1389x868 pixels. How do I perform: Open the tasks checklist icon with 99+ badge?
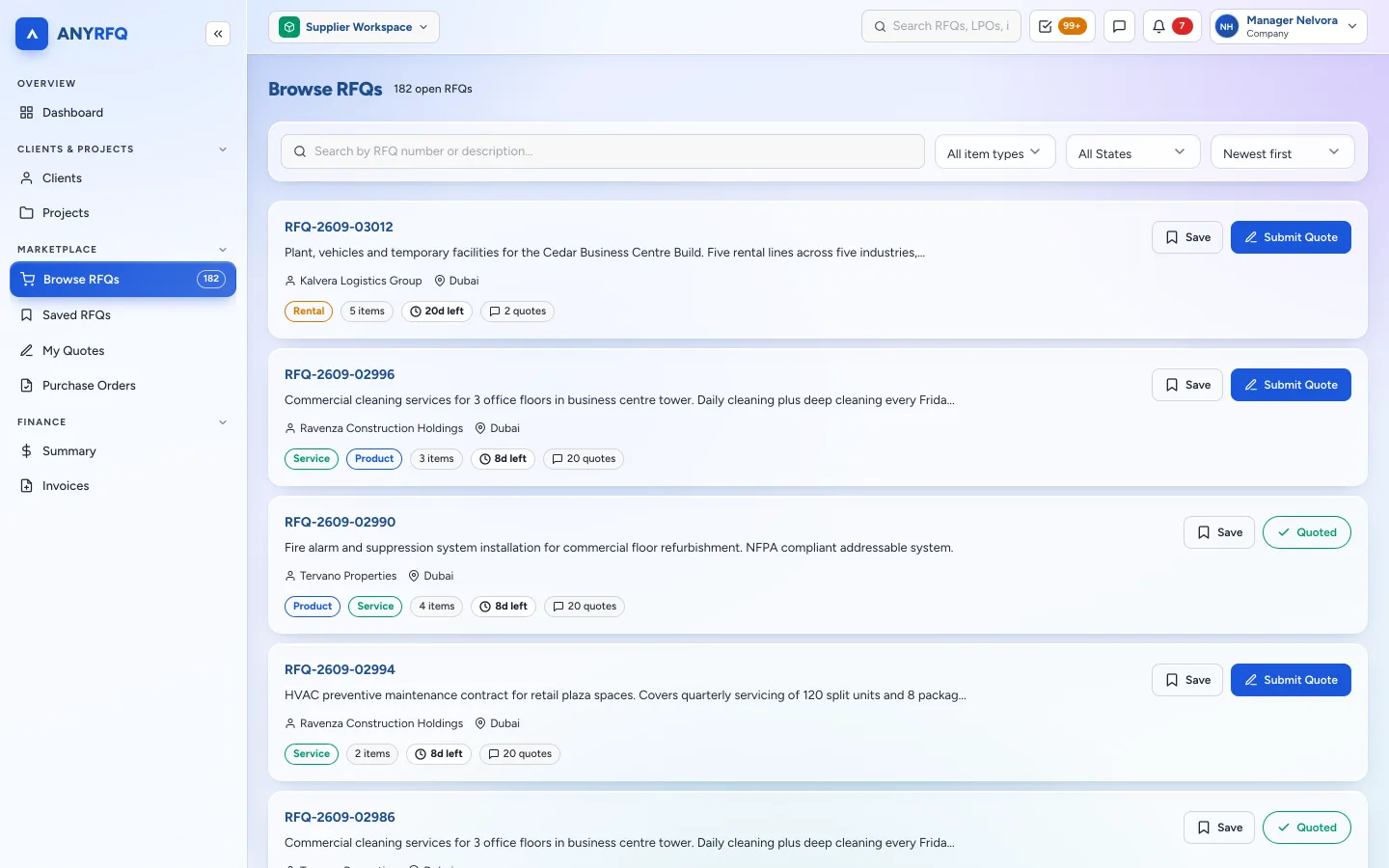(1062, 27)
